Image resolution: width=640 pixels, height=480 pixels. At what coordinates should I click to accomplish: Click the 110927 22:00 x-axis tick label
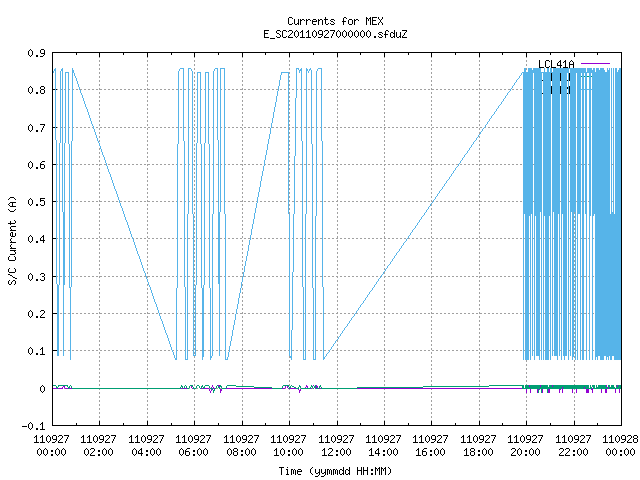(573, 446)
